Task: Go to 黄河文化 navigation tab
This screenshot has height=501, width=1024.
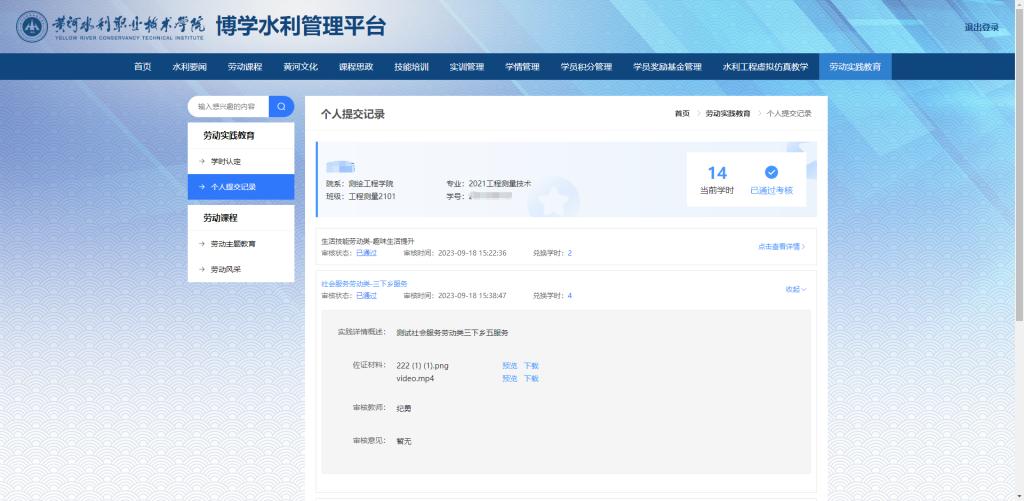Action: 300,67
